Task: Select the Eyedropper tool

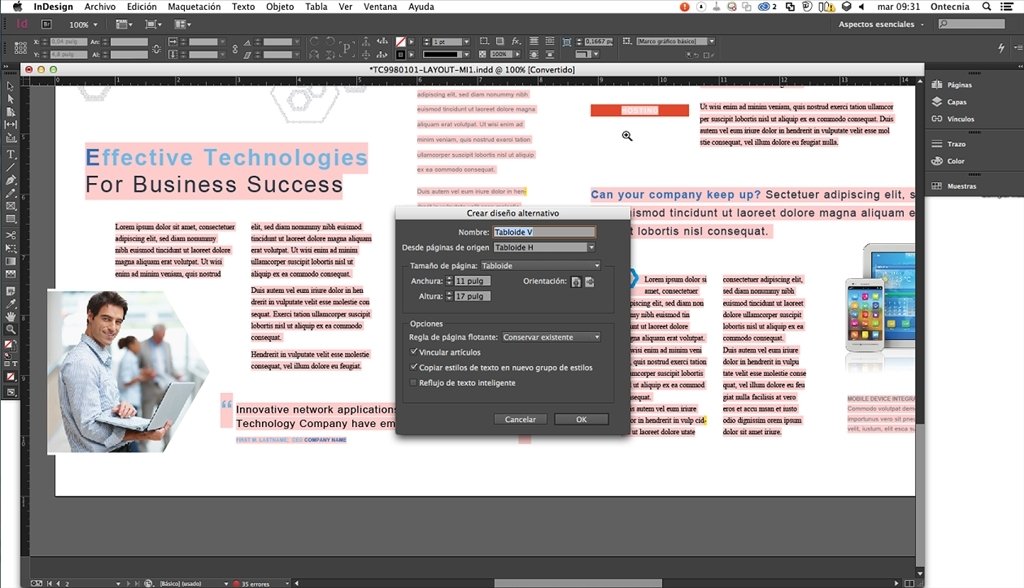Action: pos(10,304)
